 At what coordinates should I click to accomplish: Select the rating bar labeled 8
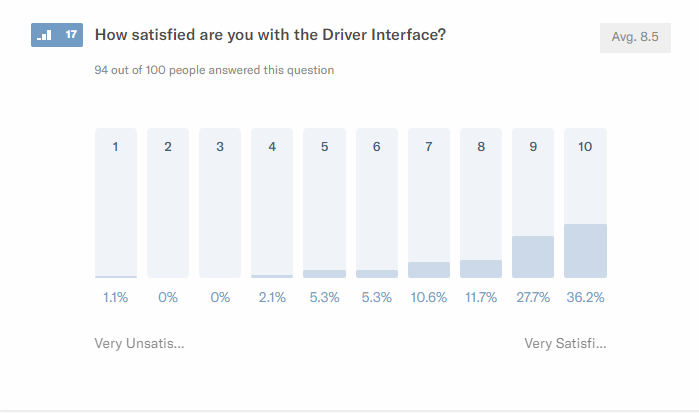coord(481,203)
